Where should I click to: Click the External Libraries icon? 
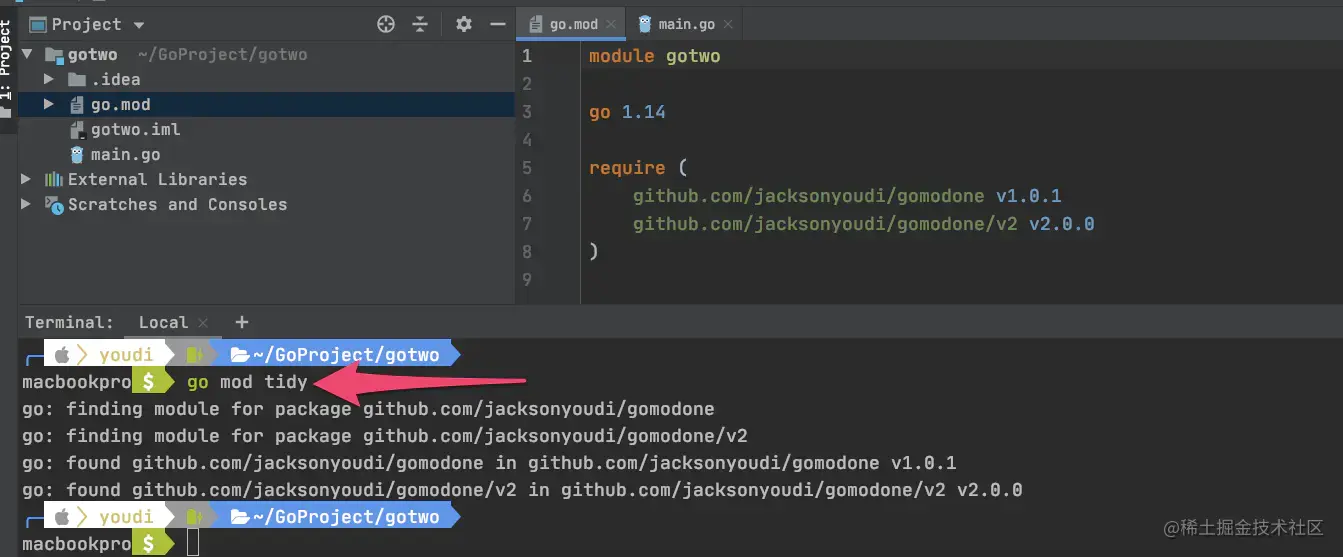coord(54,179)
